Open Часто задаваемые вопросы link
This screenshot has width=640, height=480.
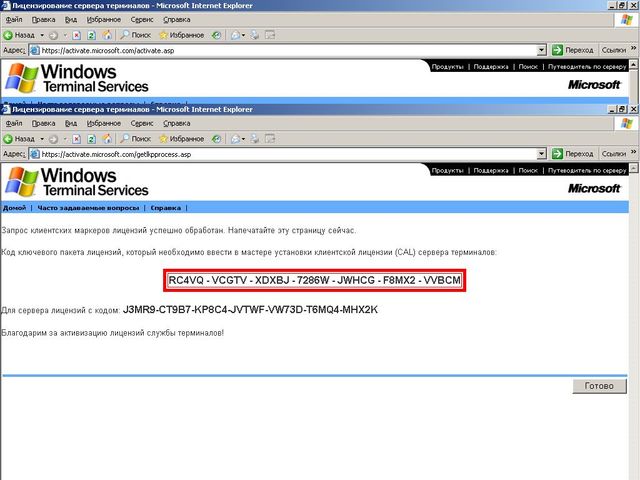point(88,208)
